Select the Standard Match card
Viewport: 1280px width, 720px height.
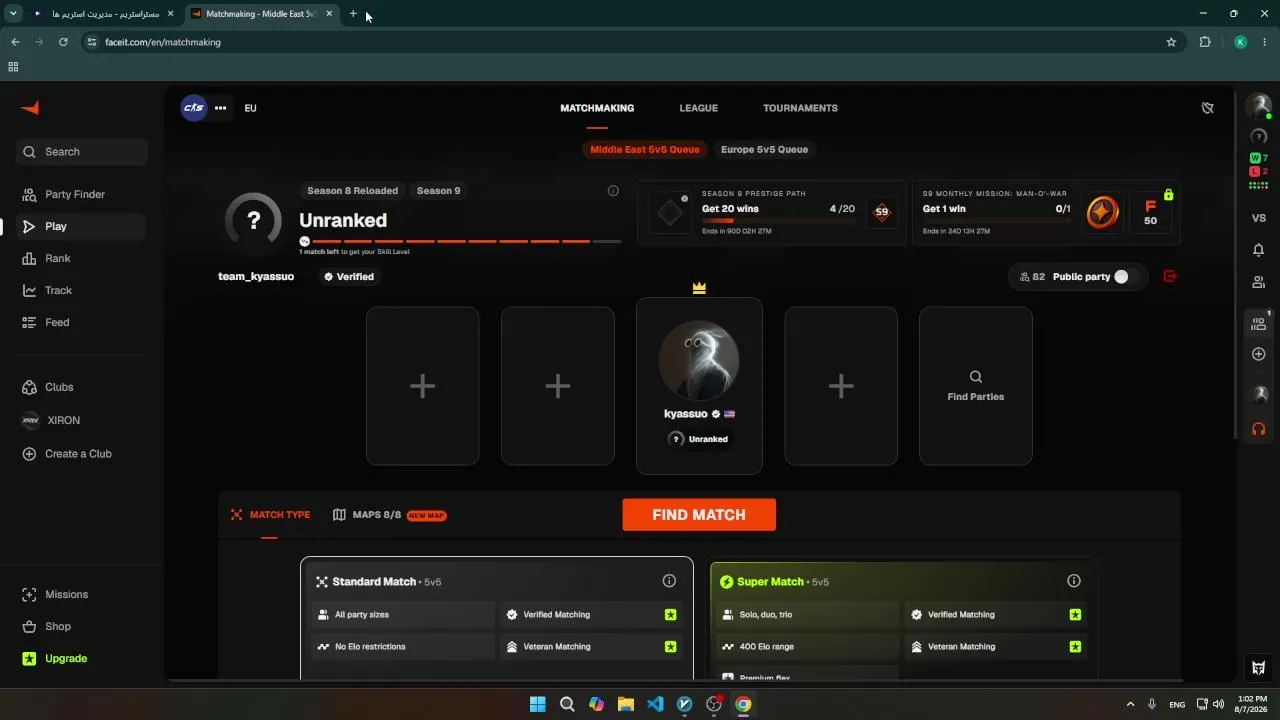click(496, 618)
